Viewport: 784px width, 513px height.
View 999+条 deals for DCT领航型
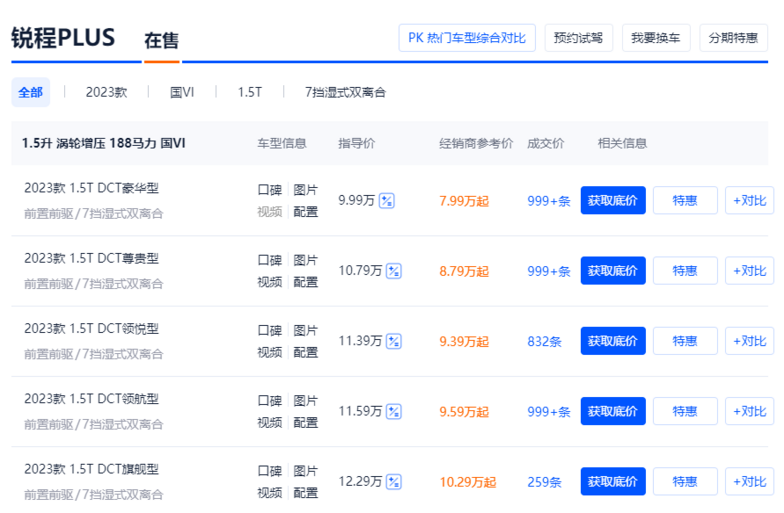click(549, 412)
